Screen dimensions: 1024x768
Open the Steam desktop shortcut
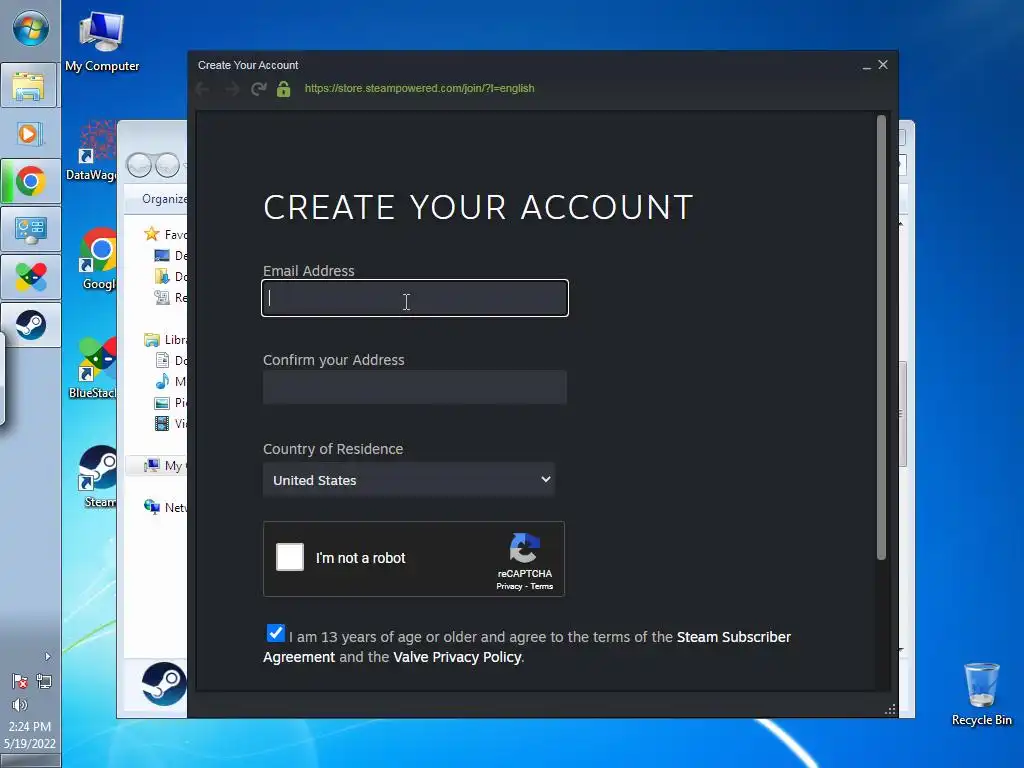click(98, 477)
